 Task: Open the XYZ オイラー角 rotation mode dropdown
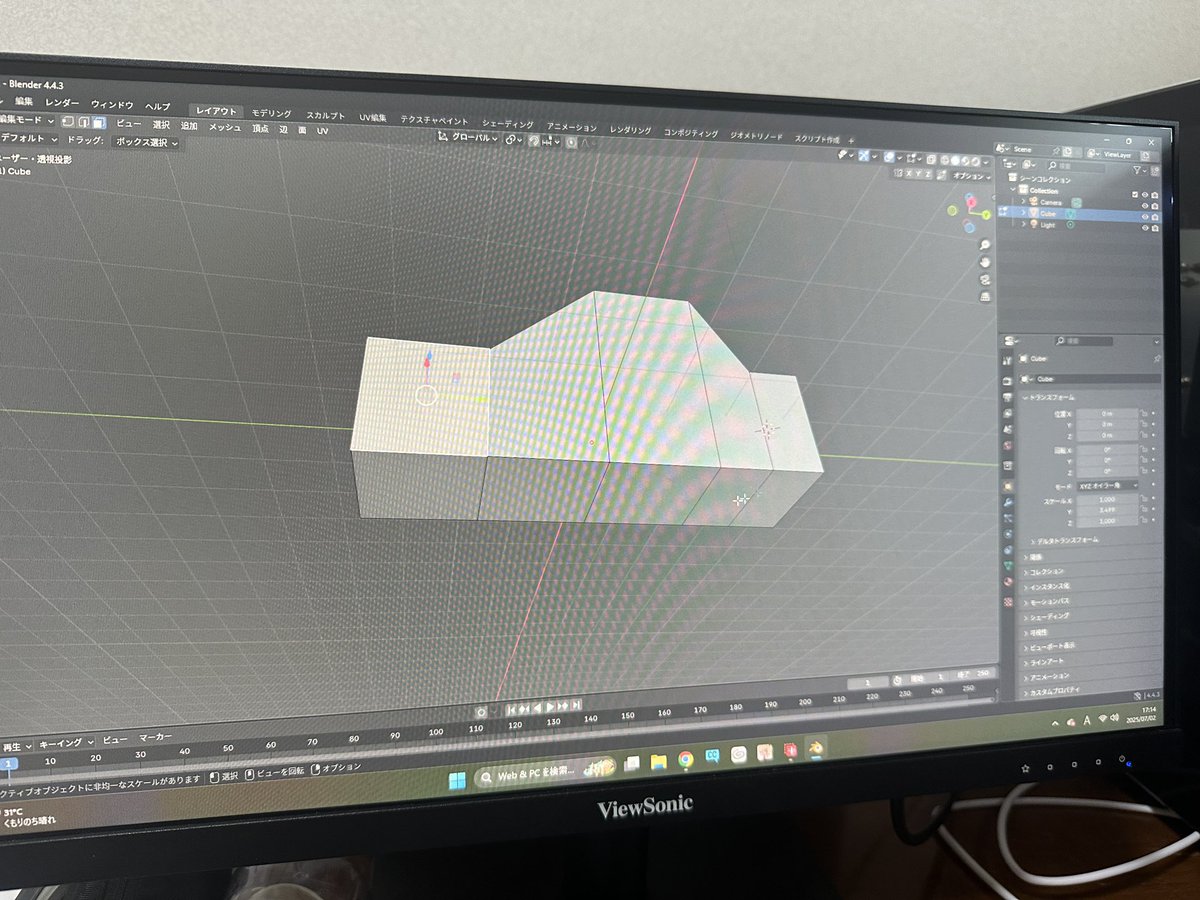click(1108, 484)
